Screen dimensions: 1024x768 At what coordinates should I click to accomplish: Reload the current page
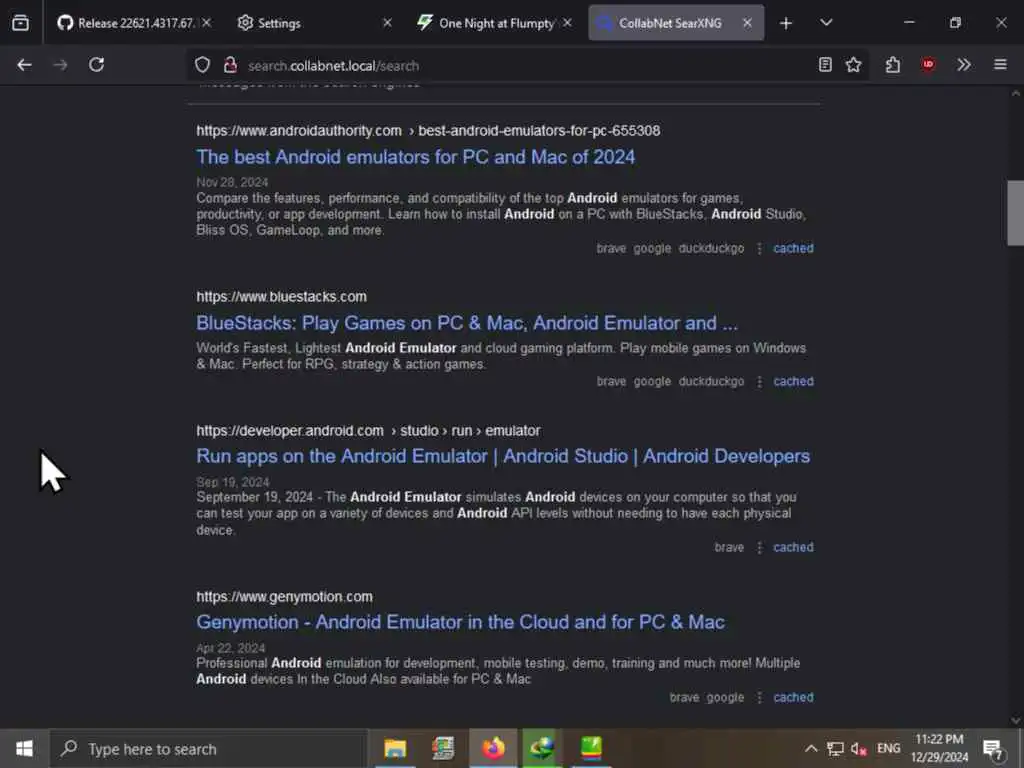97,65
